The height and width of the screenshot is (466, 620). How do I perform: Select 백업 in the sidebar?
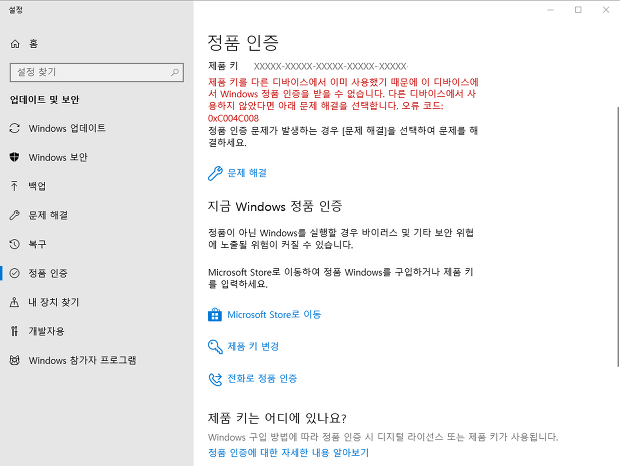click(96, 186)
